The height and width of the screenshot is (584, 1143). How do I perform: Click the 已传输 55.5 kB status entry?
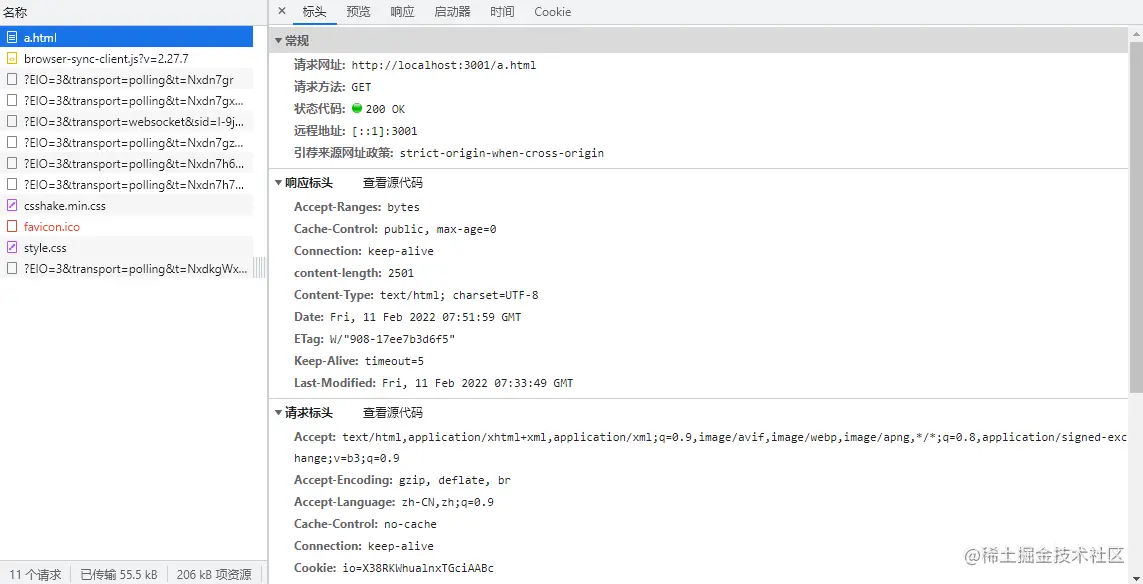tap(119, 575)
